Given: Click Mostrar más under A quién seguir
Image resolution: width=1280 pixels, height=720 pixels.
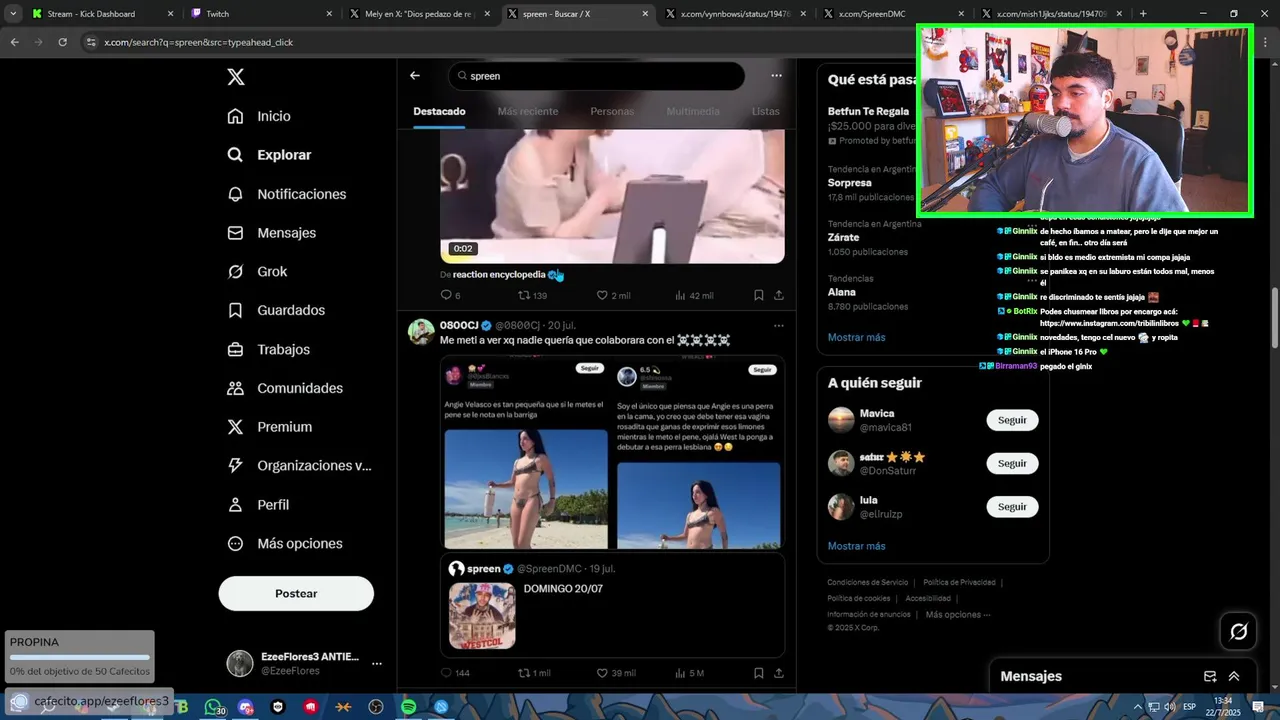Looking at the screenshot, I should [856, 546].
